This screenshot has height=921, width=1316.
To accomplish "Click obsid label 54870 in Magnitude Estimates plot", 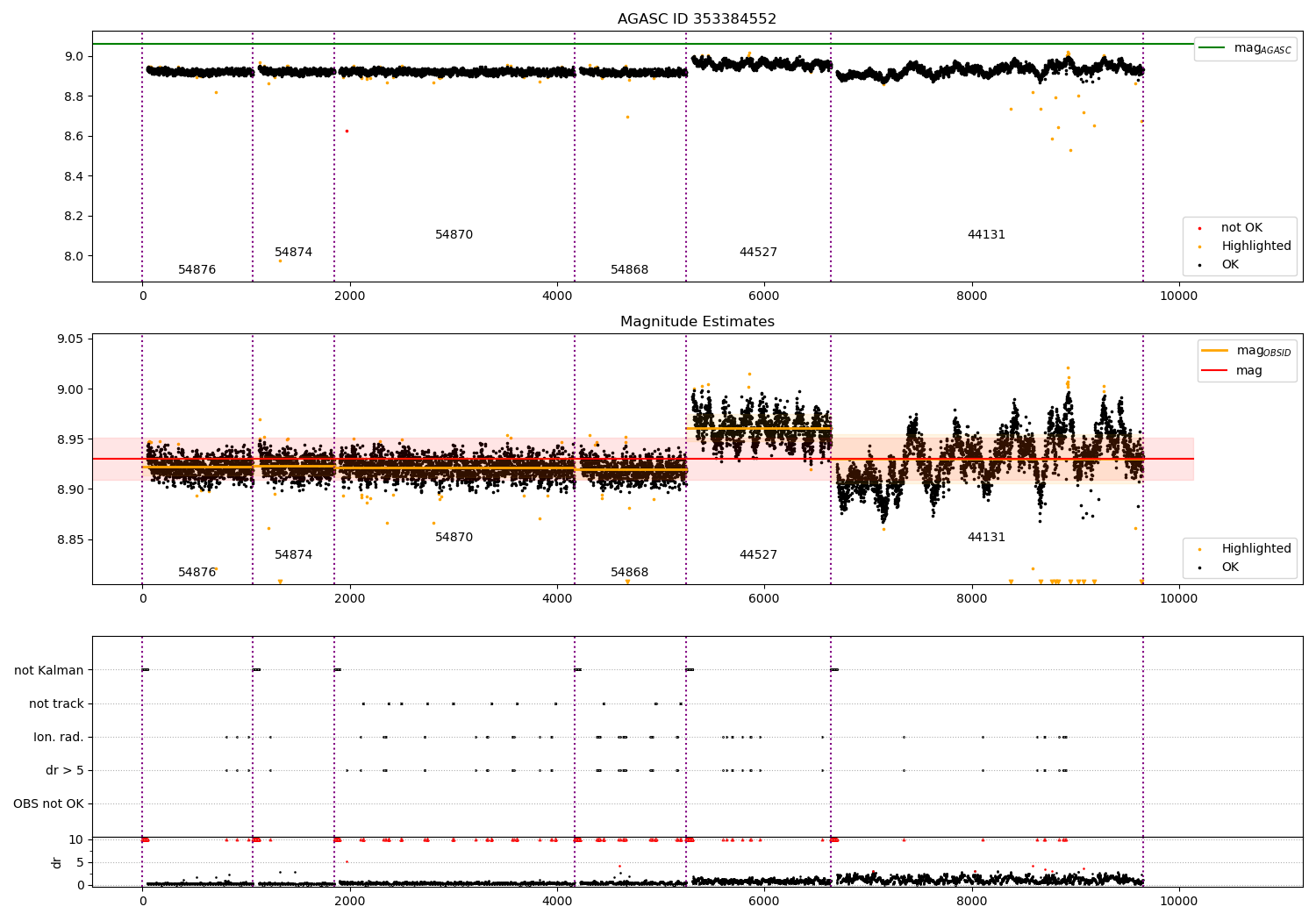I will point(454,537).
